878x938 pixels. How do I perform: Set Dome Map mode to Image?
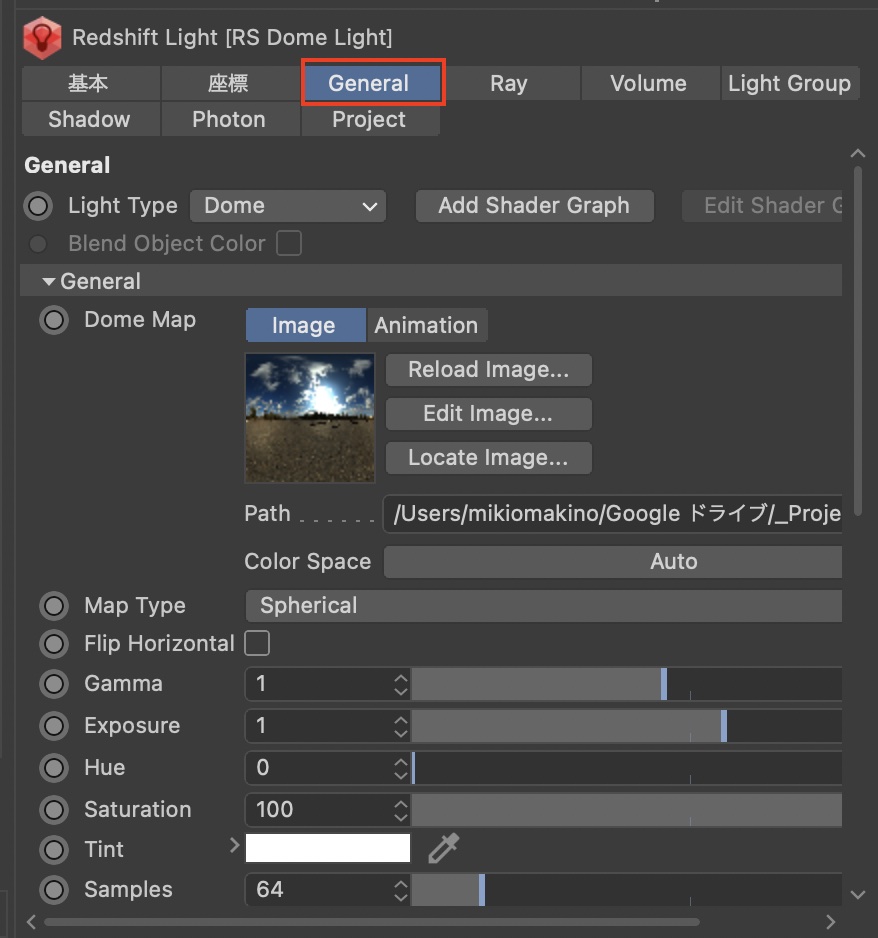[303, 325]
